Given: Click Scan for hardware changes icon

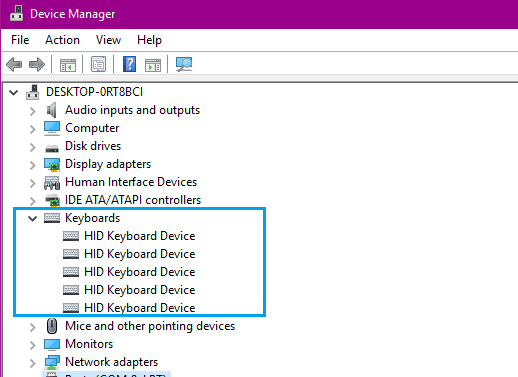Looking at the screenshot, I should click(184, 64).
